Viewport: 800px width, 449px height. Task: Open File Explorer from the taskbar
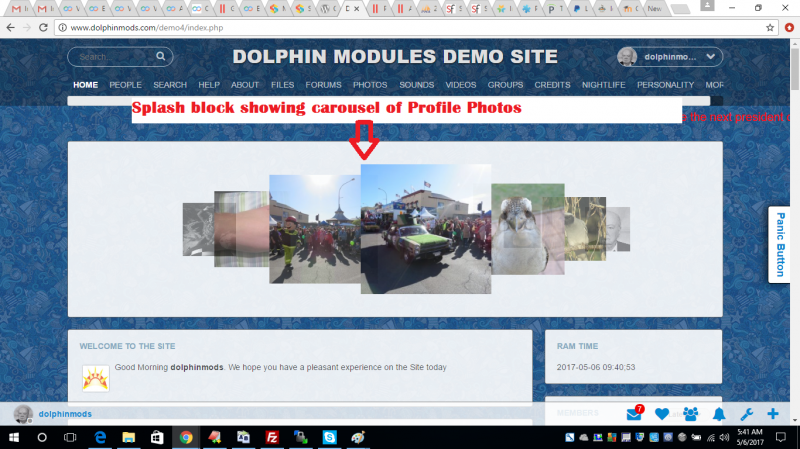129,437
